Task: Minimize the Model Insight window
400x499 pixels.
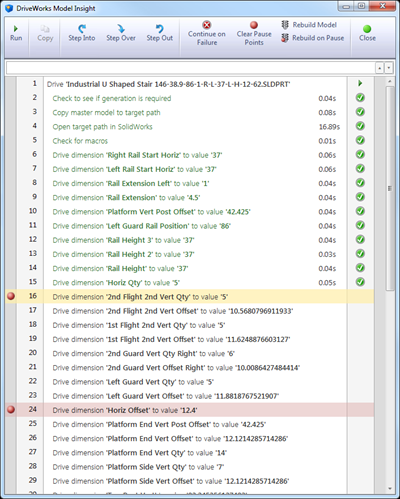Action: point(347,6)
